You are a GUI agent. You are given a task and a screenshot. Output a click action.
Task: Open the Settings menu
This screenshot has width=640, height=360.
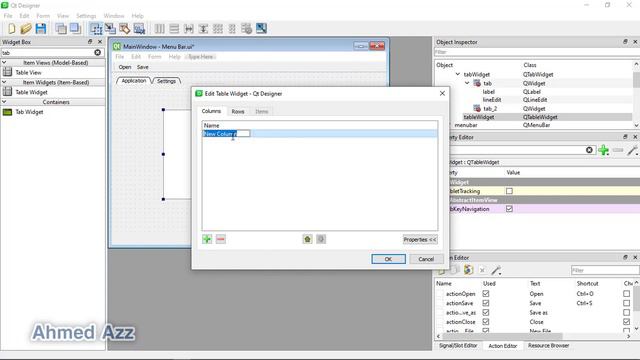(x=86, y=16)
